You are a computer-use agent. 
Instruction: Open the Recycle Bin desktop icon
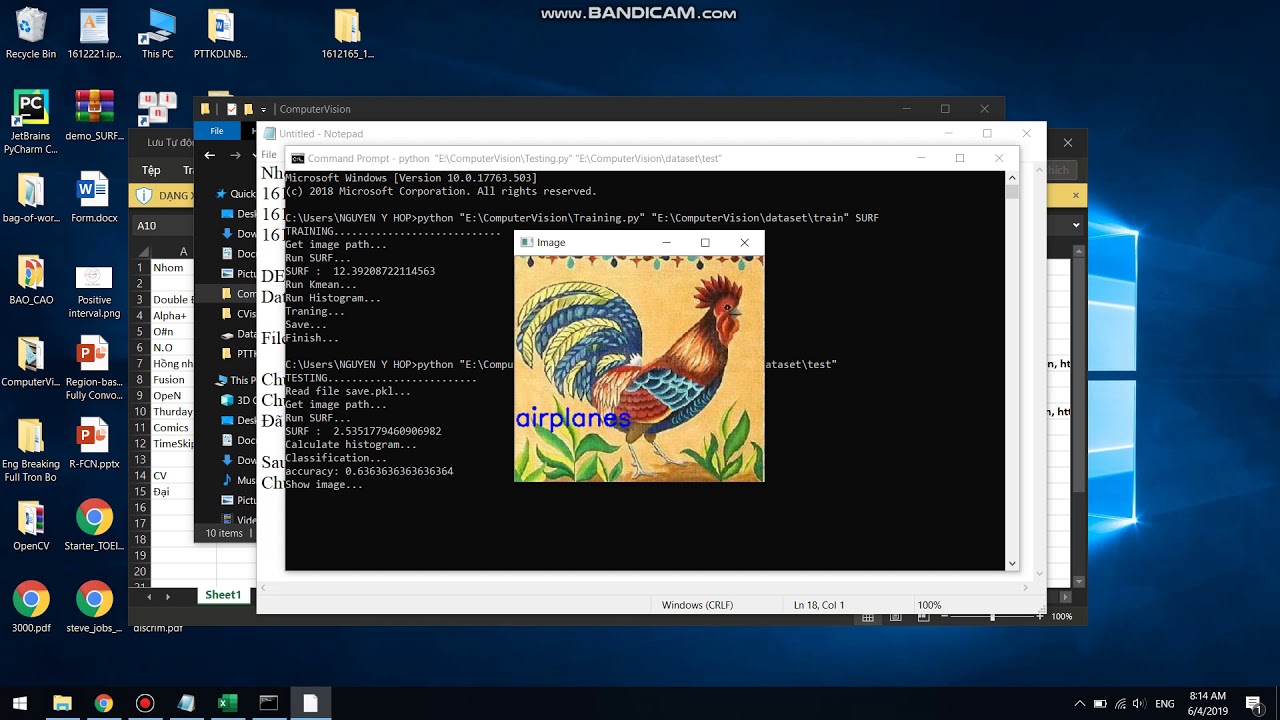coord(31,33)
